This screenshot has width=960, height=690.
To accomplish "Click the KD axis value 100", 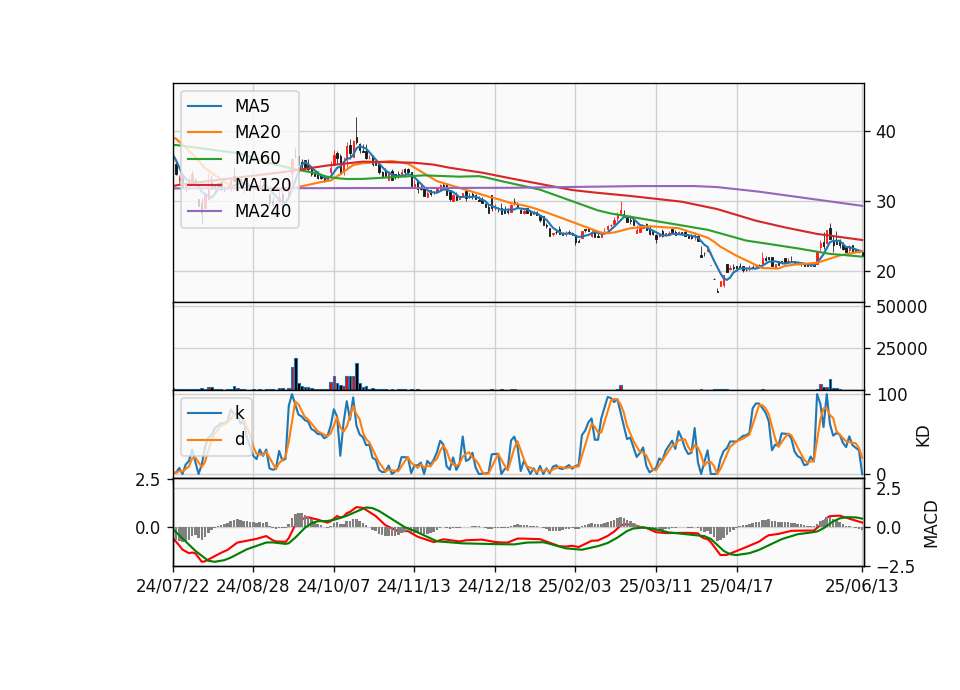I will [x=891, y=396].
